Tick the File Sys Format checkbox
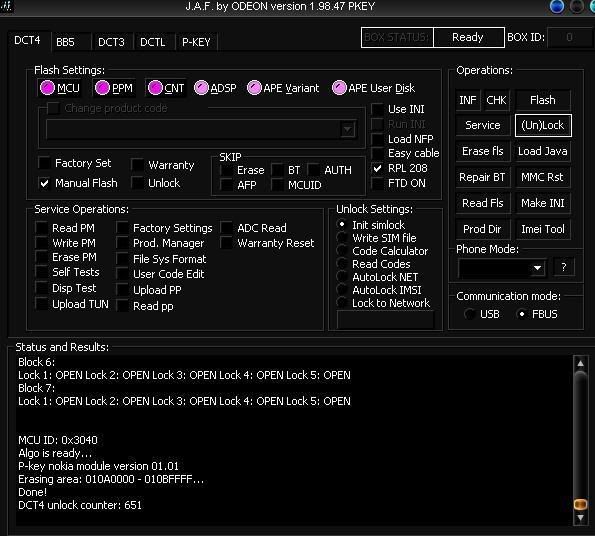595x536 pixels. coord(122,259)
